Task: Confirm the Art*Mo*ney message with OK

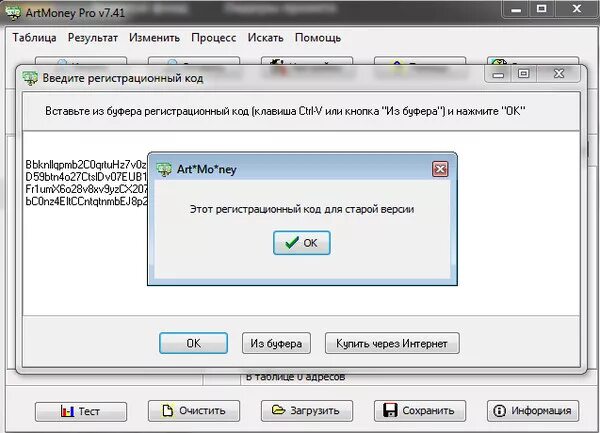Action: pos(302,243)
